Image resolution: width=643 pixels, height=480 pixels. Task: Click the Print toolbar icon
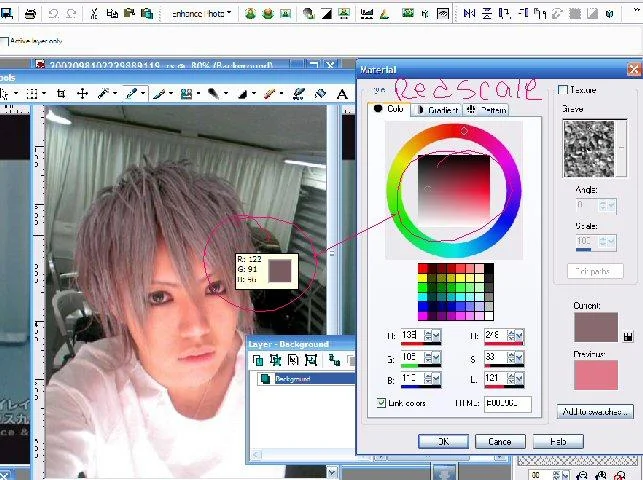[x=30, y=14]
